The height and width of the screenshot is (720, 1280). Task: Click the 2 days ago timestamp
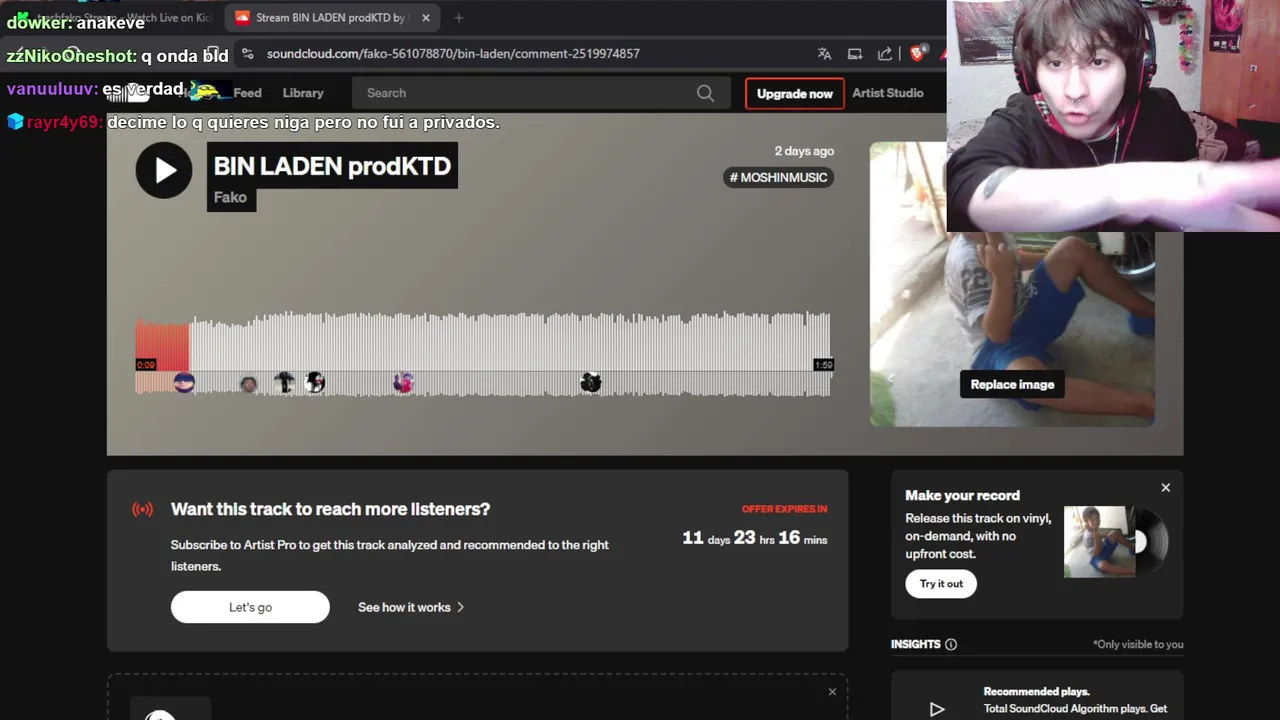[804, 151]
